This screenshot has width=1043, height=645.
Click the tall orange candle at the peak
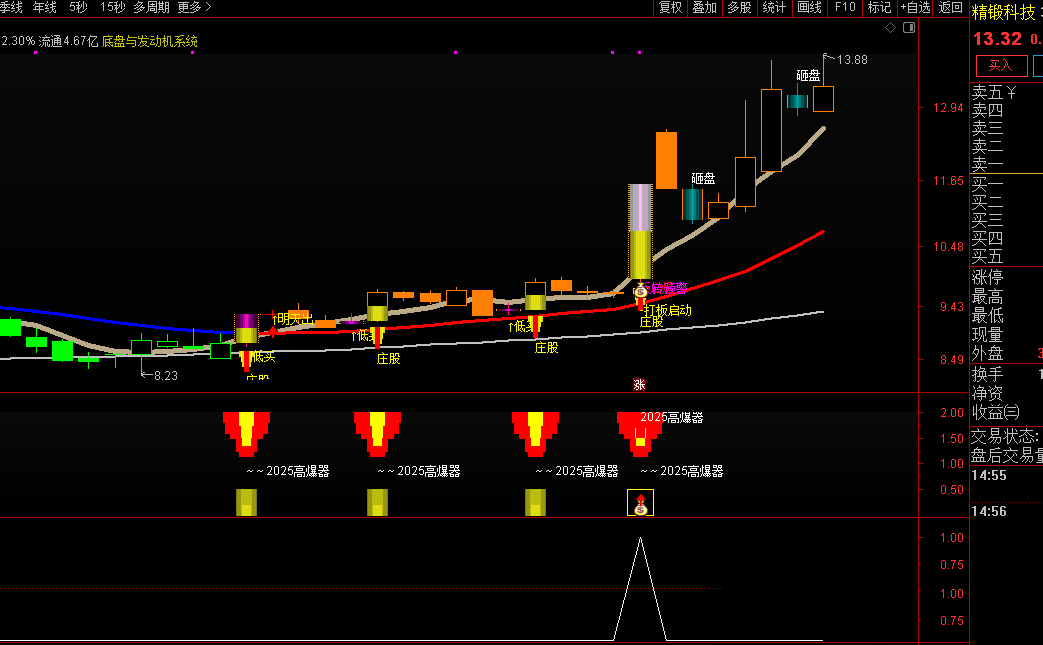click(666, 160)
